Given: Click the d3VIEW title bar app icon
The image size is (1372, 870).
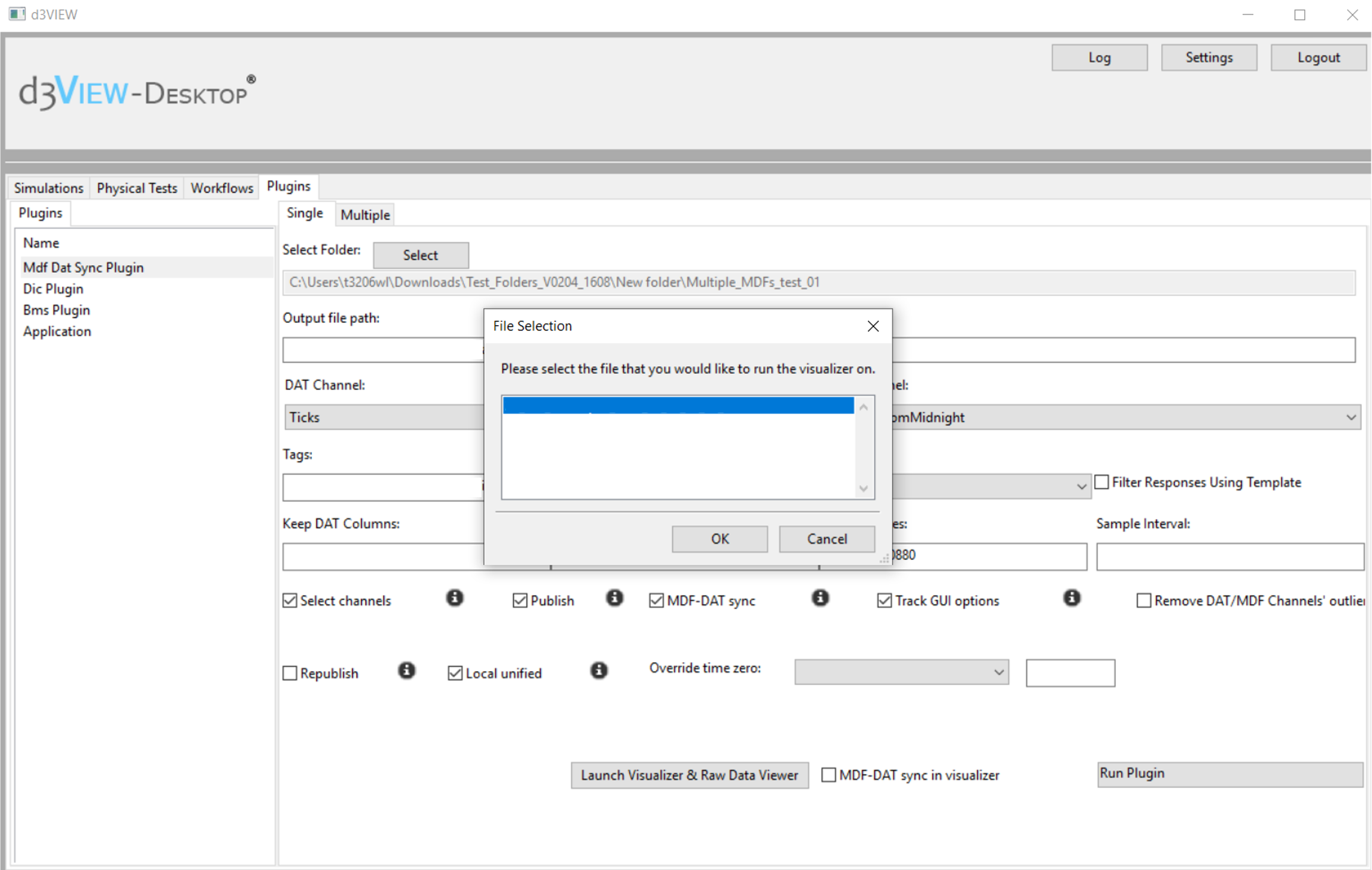Looking at the screenshot, I should (x=17, y=14).
